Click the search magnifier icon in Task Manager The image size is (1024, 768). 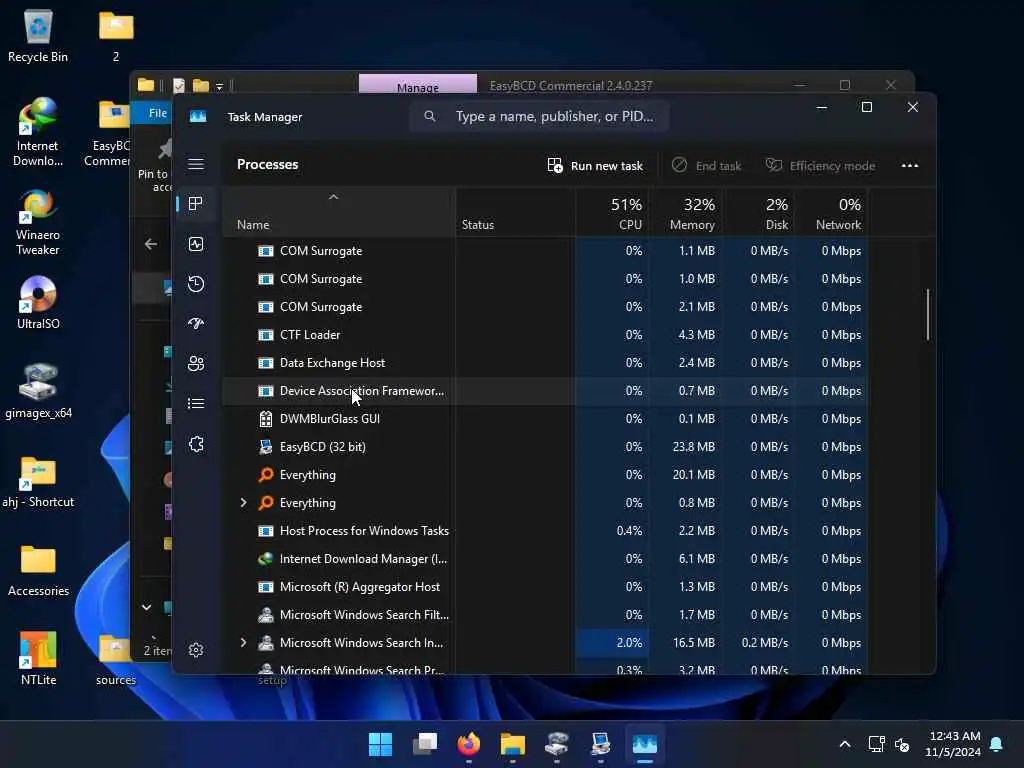(430, 116)
